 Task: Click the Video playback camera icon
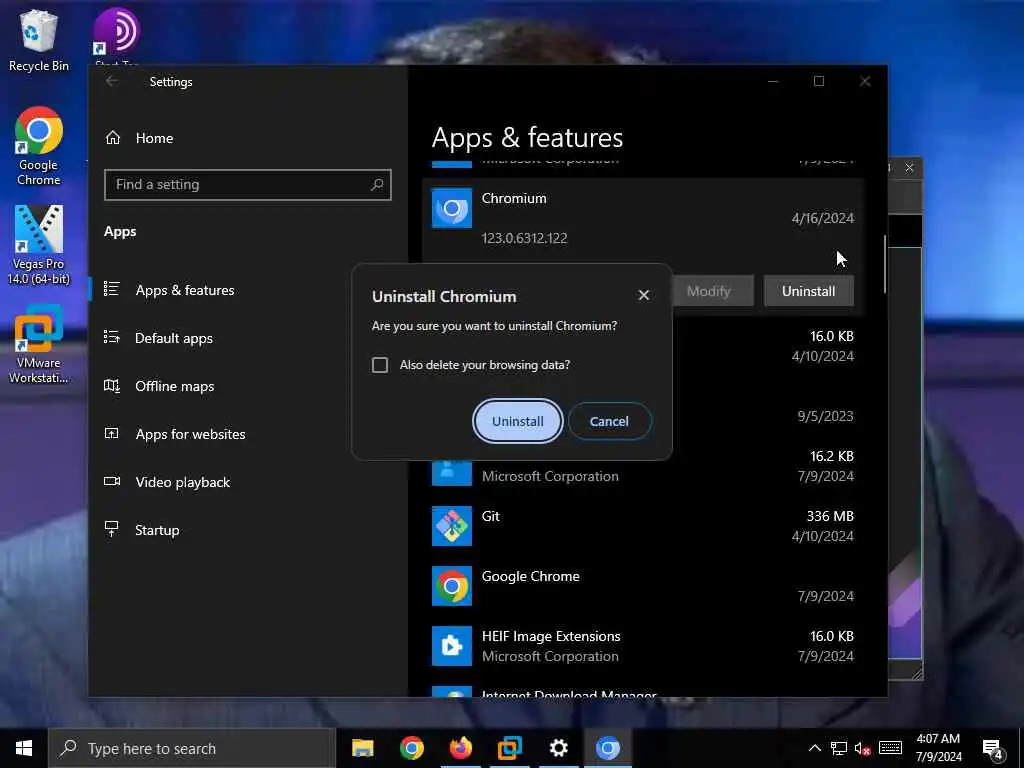112,481
